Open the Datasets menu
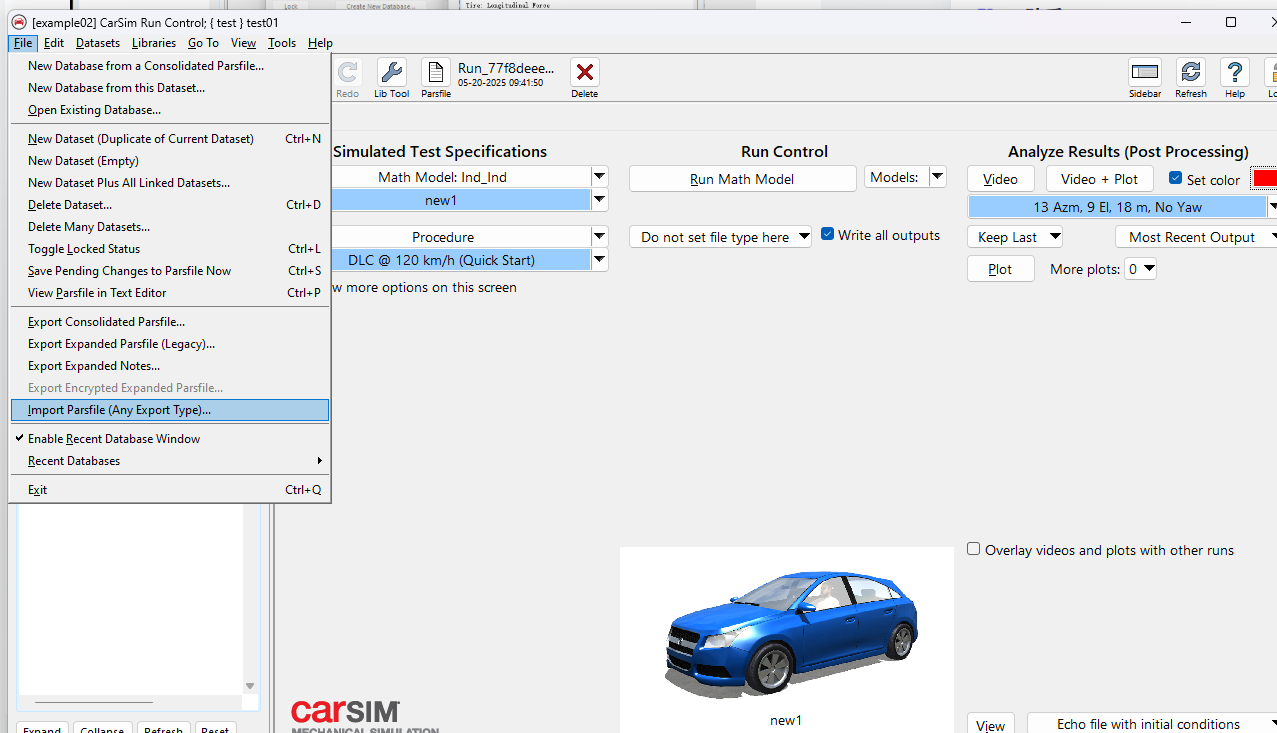 [x=98, y=43]
